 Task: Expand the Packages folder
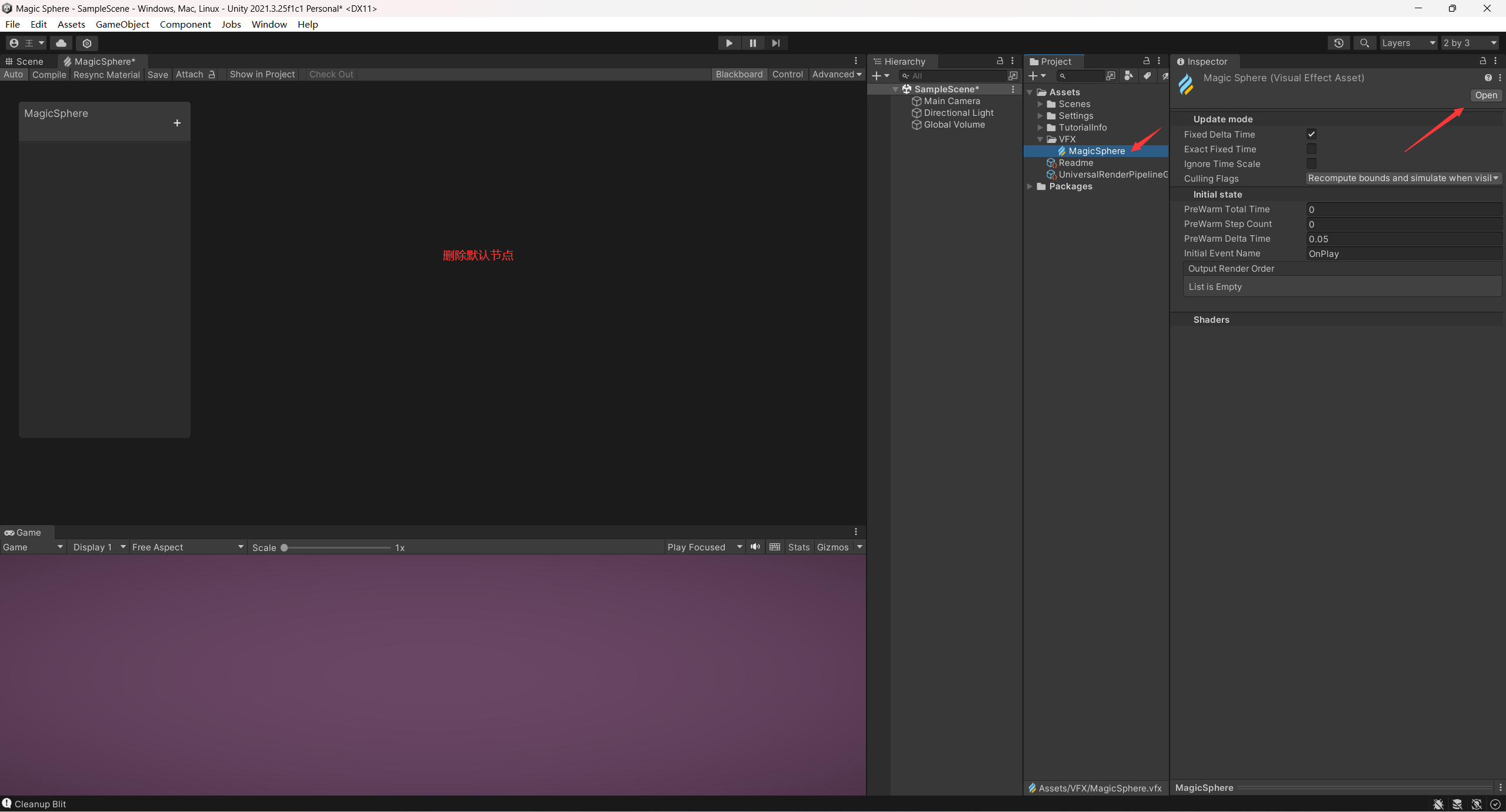point(1030,186)
